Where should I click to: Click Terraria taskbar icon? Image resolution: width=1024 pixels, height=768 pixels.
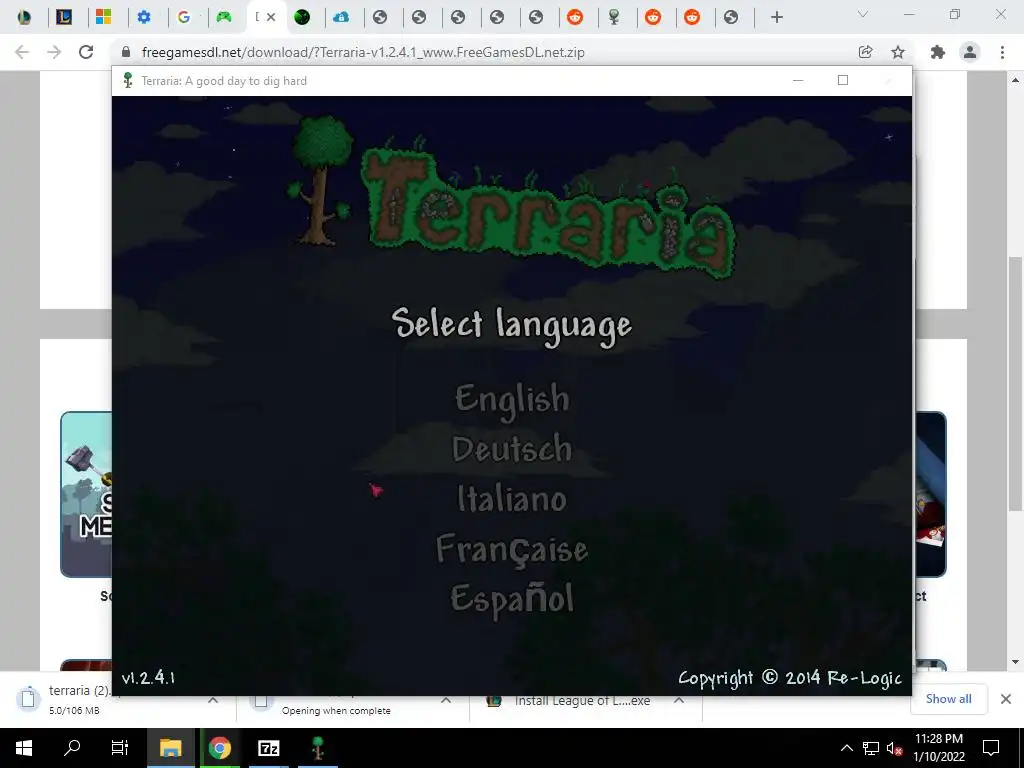[317, 748]
